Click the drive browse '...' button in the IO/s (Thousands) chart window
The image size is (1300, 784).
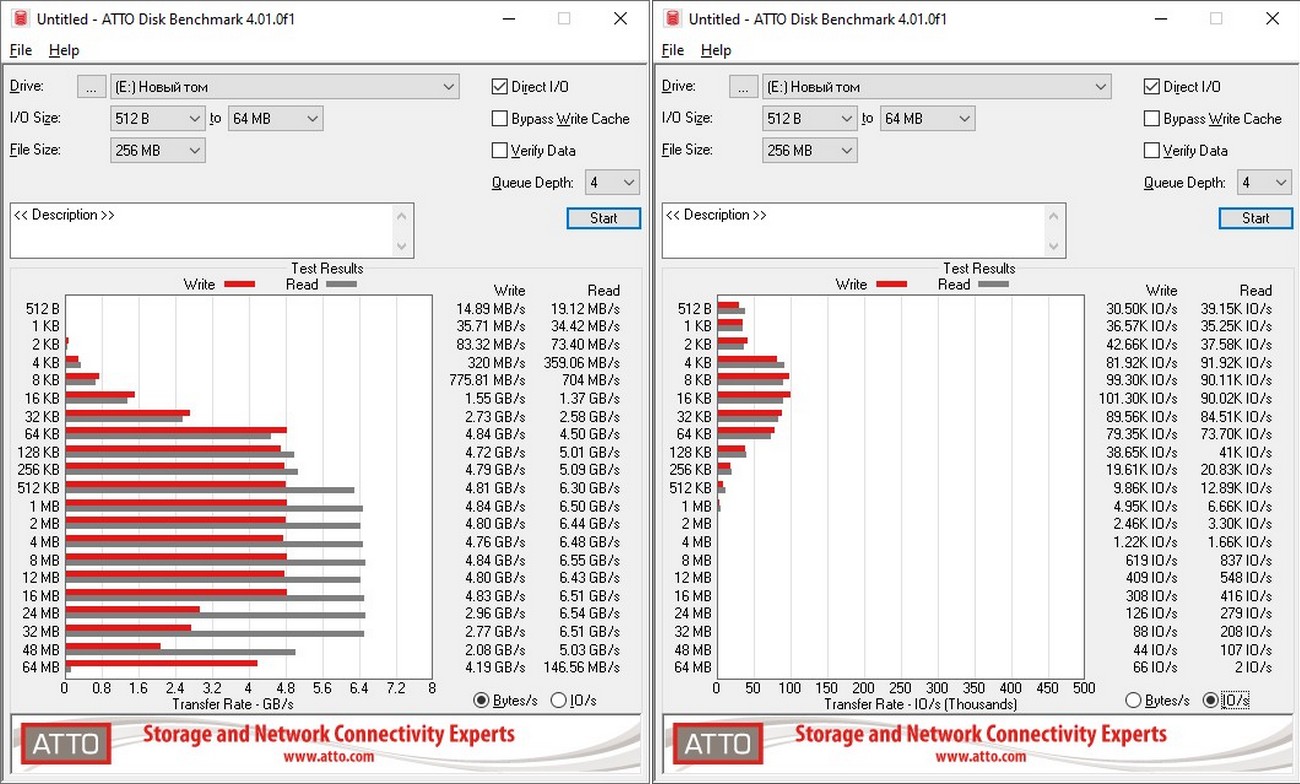743,87
